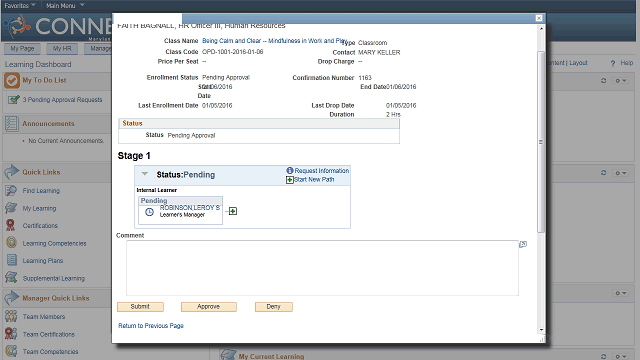Click the dialog vertical scrollbar thumb
Screen dimensions: 640x360
[x=541, y=142]
